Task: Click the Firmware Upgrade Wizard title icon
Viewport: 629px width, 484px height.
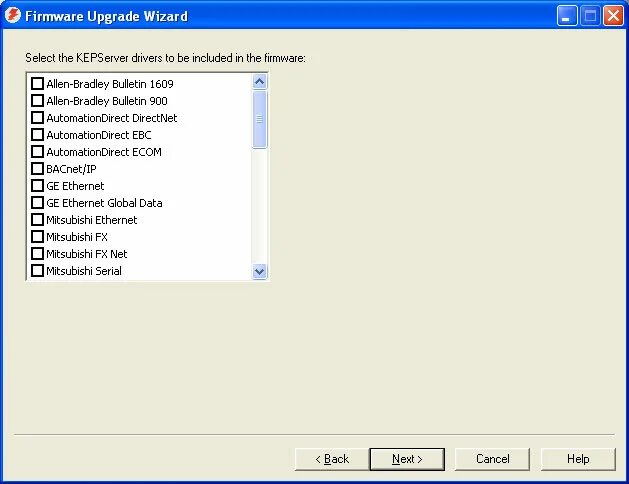Action: pyautogui.click(x=12, y=16)
